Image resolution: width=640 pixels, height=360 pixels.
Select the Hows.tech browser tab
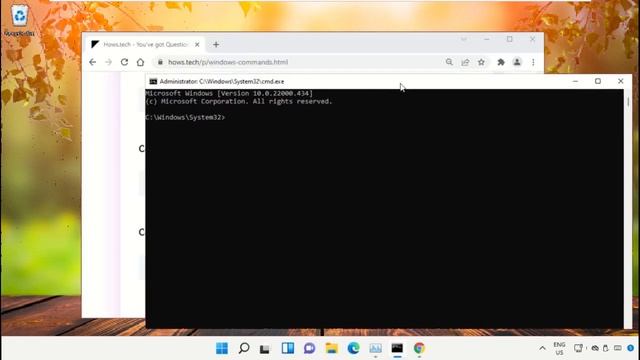145,44
